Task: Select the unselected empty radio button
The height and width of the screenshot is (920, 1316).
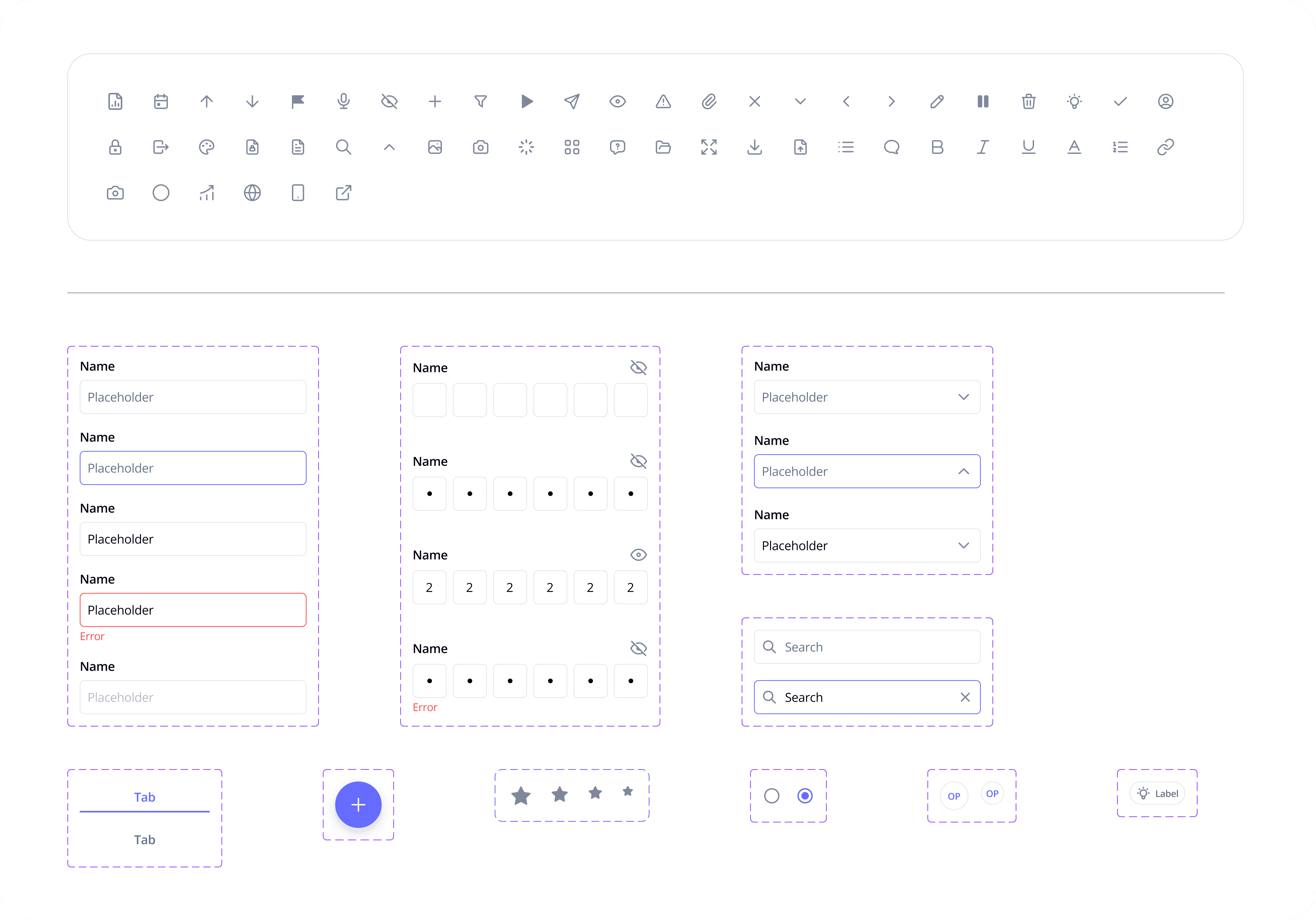Action: [771, 796]
